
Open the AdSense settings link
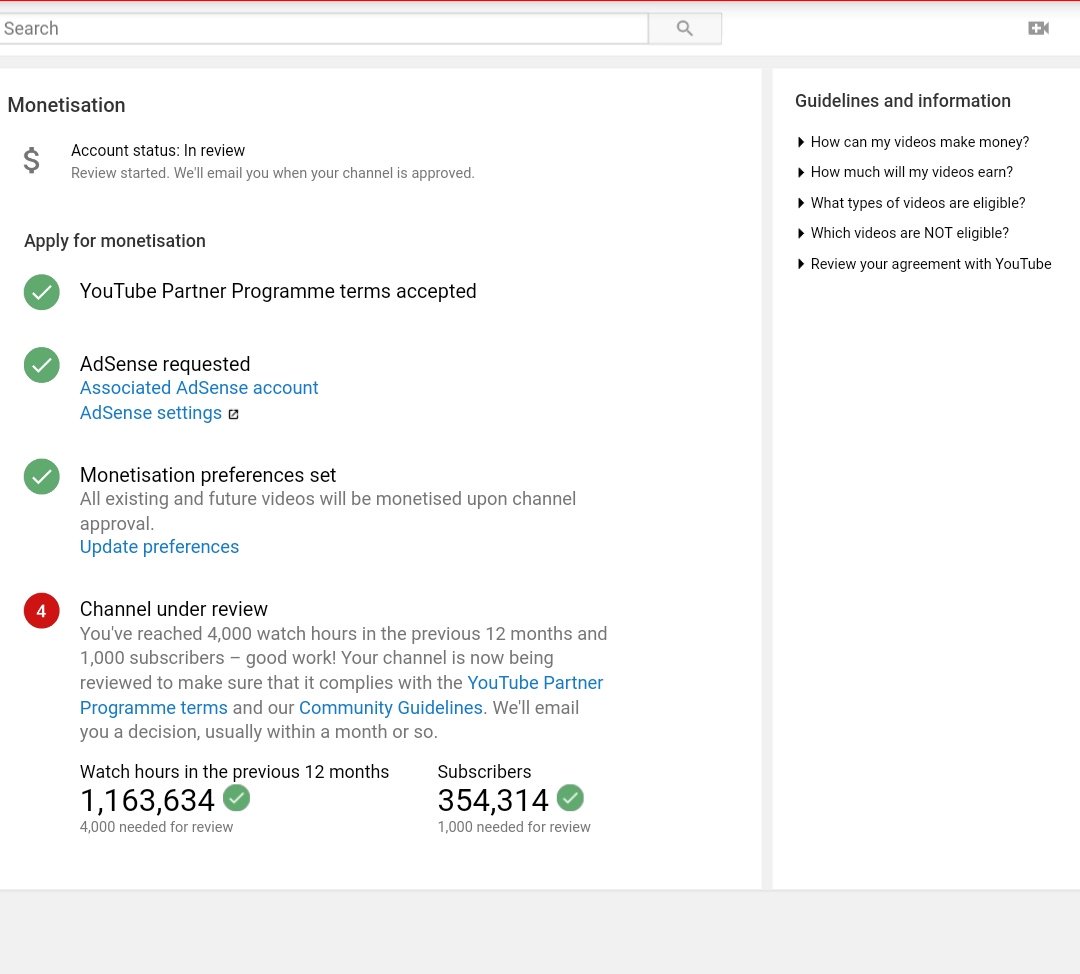tap(151, 413)
